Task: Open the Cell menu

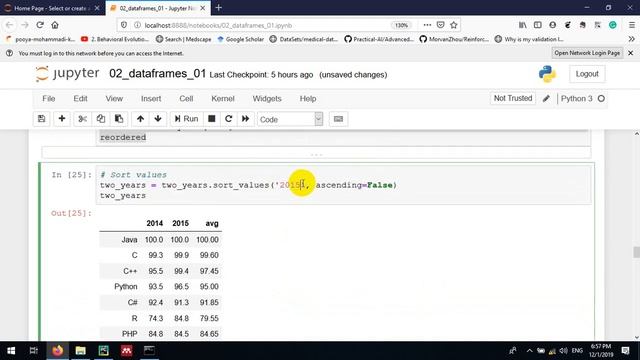Action: (x=186, y=99)
